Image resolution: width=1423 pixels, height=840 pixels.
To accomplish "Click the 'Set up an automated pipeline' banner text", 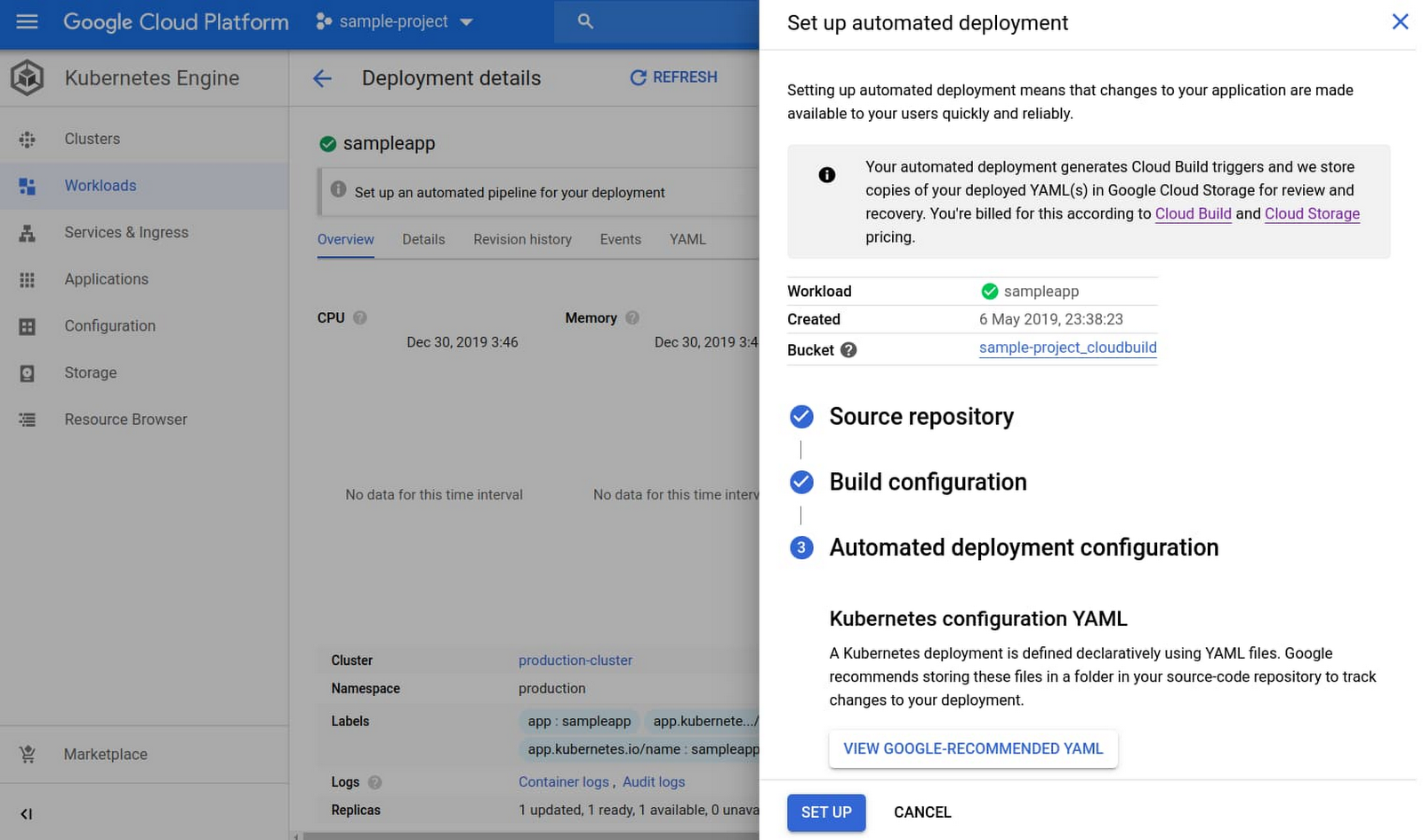I will click(x=510, y=192).
